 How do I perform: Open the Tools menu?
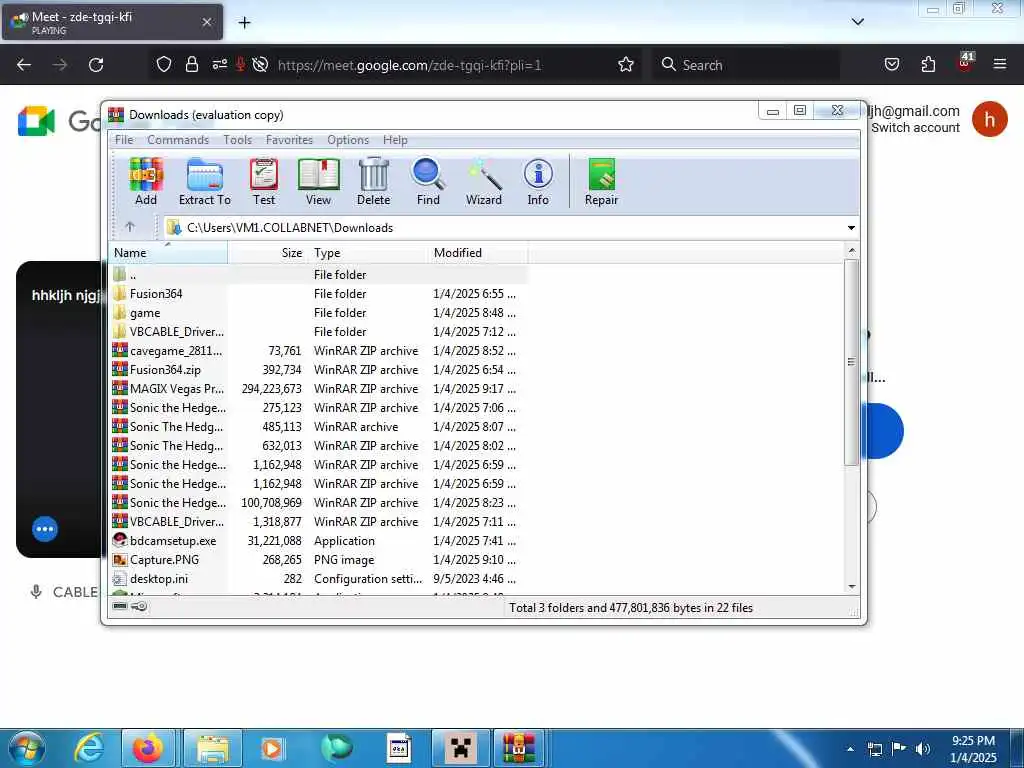coord(237,140)
